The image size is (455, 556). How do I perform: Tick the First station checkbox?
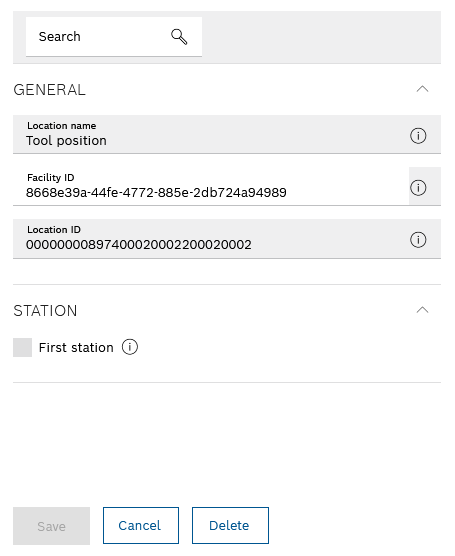coord(22,347)
